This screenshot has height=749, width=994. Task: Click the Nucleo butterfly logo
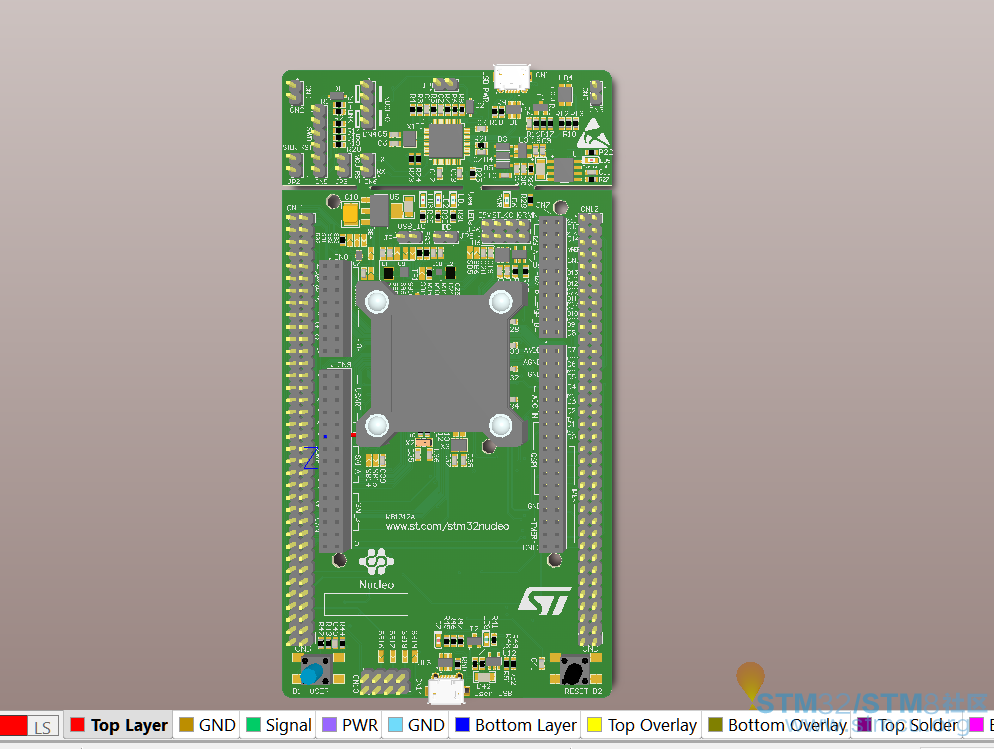click(377, 561)
